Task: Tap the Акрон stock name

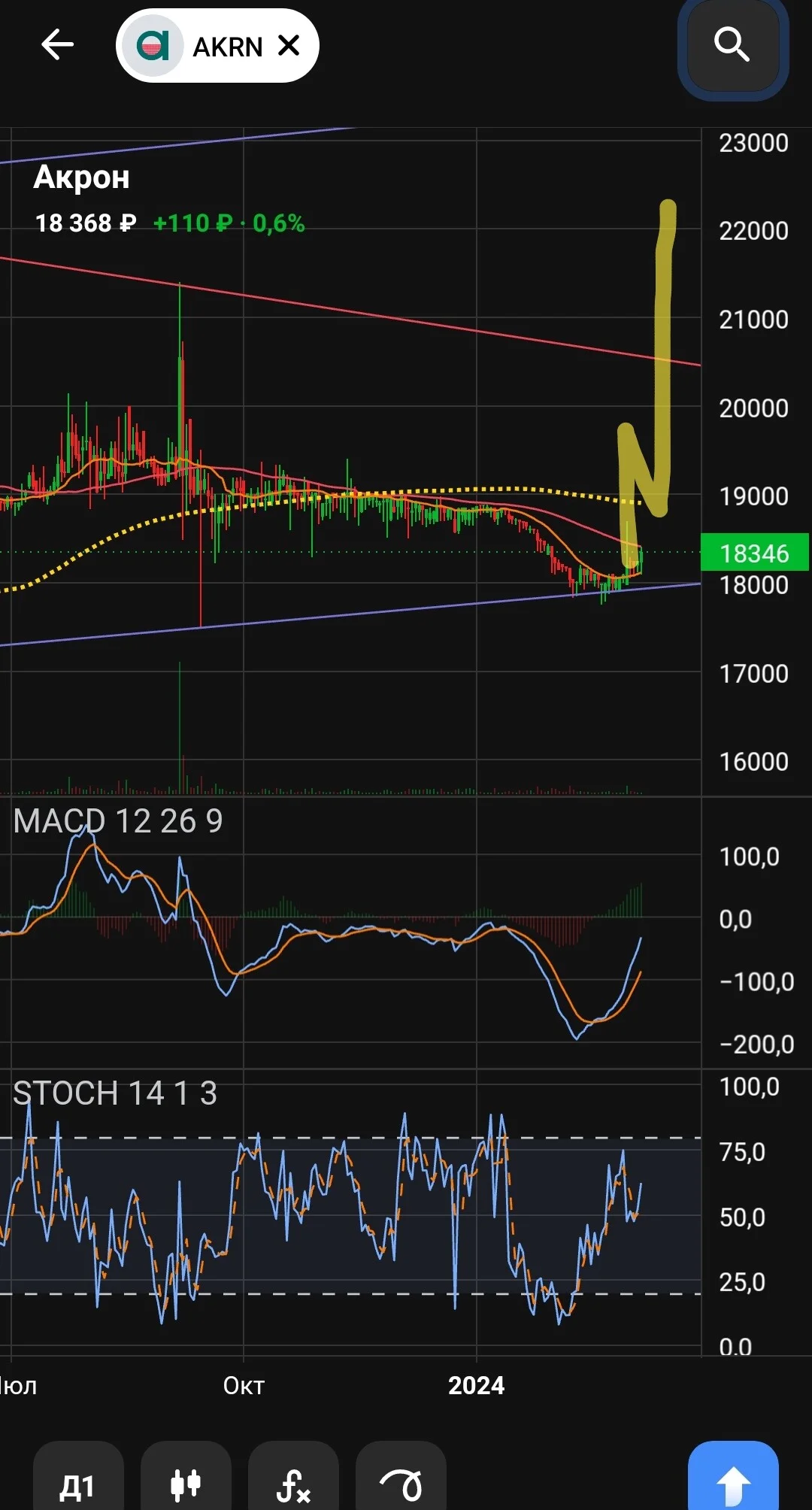Action: [81, 177]
